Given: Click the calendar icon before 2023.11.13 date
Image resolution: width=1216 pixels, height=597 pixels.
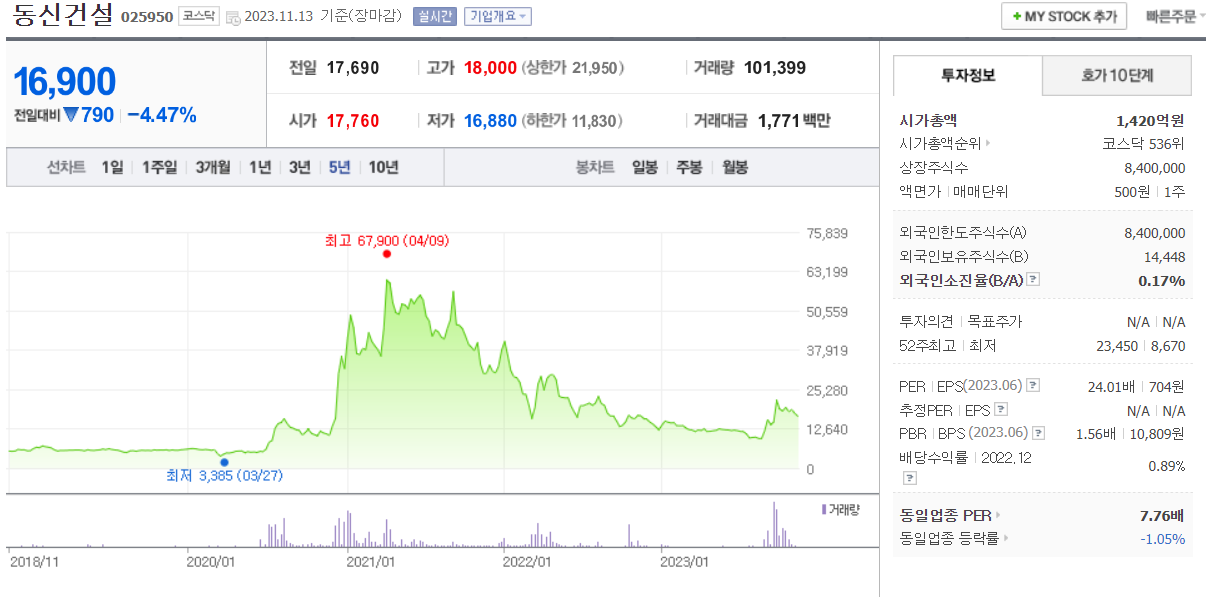Looking at the screenshot, I should tap(233, 17).
